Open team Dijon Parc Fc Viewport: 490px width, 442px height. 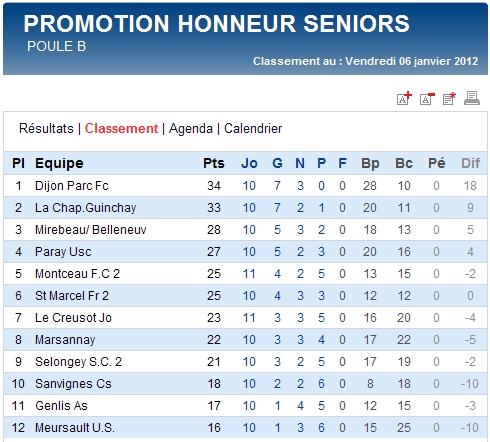(72, 186)
